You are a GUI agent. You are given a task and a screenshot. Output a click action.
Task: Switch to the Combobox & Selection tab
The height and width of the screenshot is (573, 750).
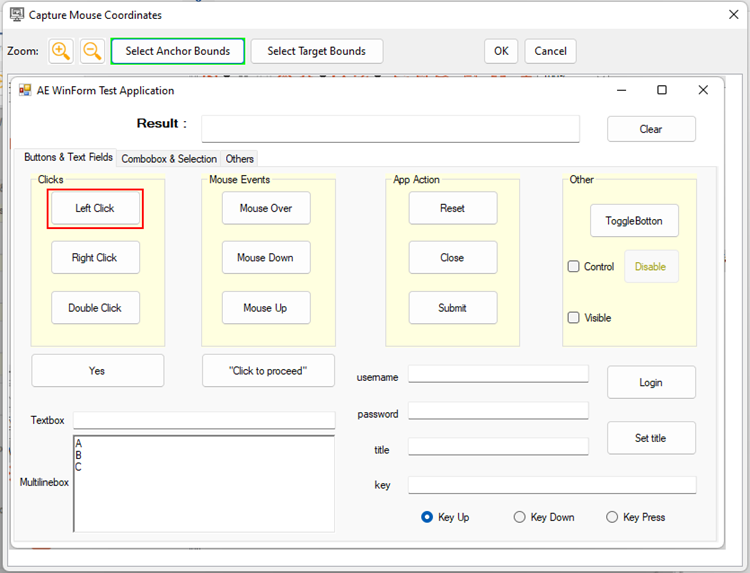pyautogui.click(x=169, y=159)
